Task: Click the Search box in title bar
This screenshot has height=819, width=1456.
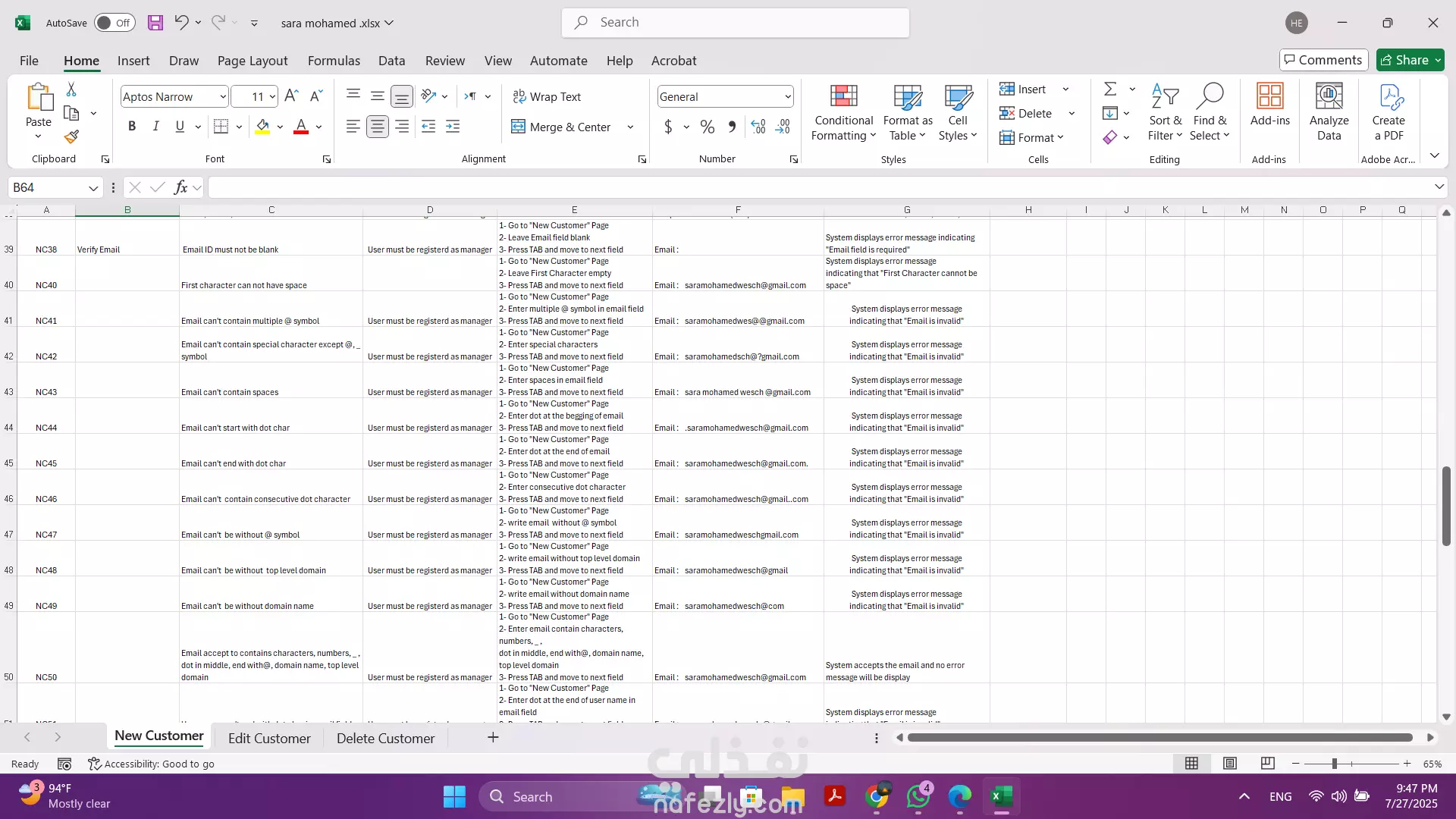Action: (x=736, y=23)
